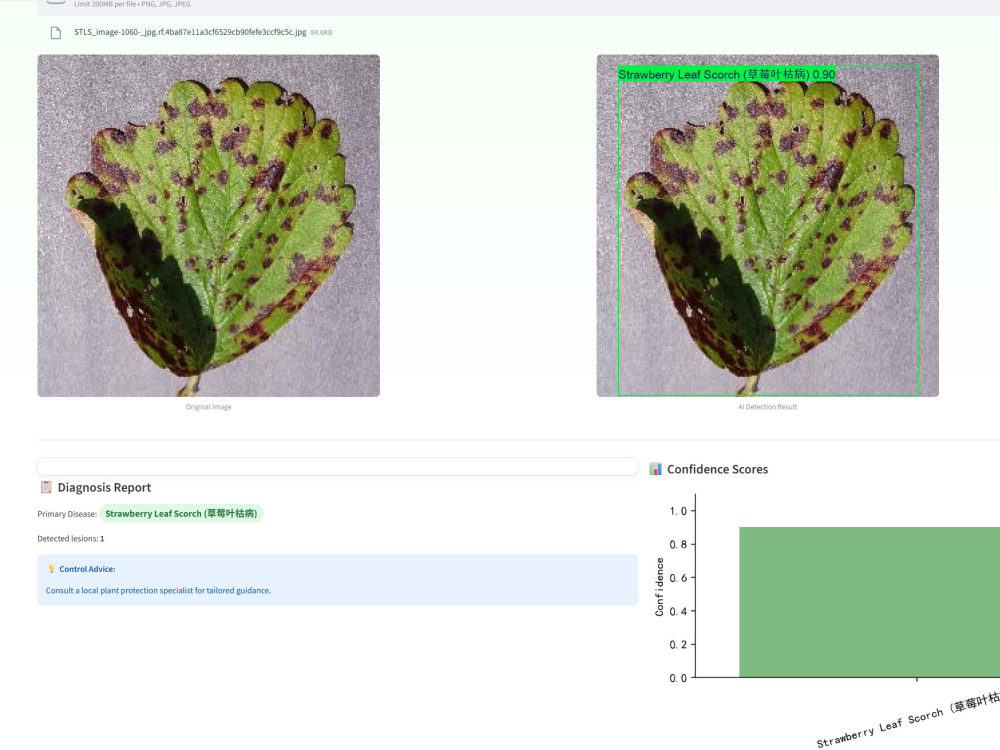Click the uploaded file document icon
This screenshot has height=750, width=1000.
pyautogui.click(x=55, y=33)
